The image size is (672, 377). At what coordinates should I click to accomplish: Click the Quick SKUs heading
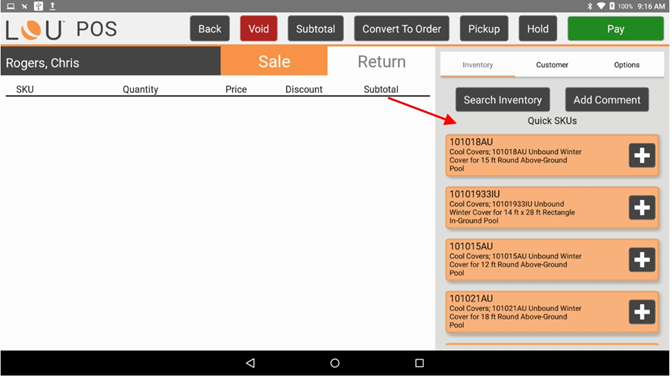552,121
